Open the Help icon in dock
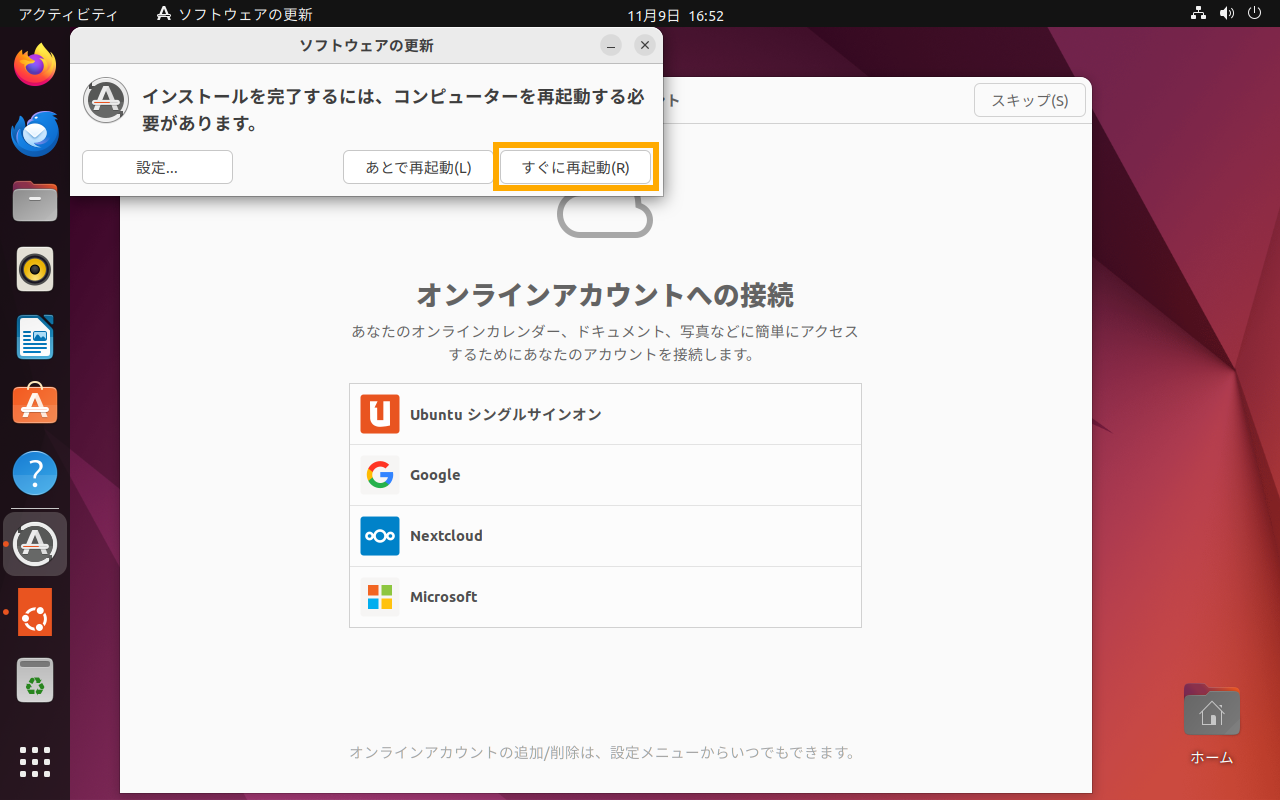The height and width of the screenshot is (800, 1280). 35,472
